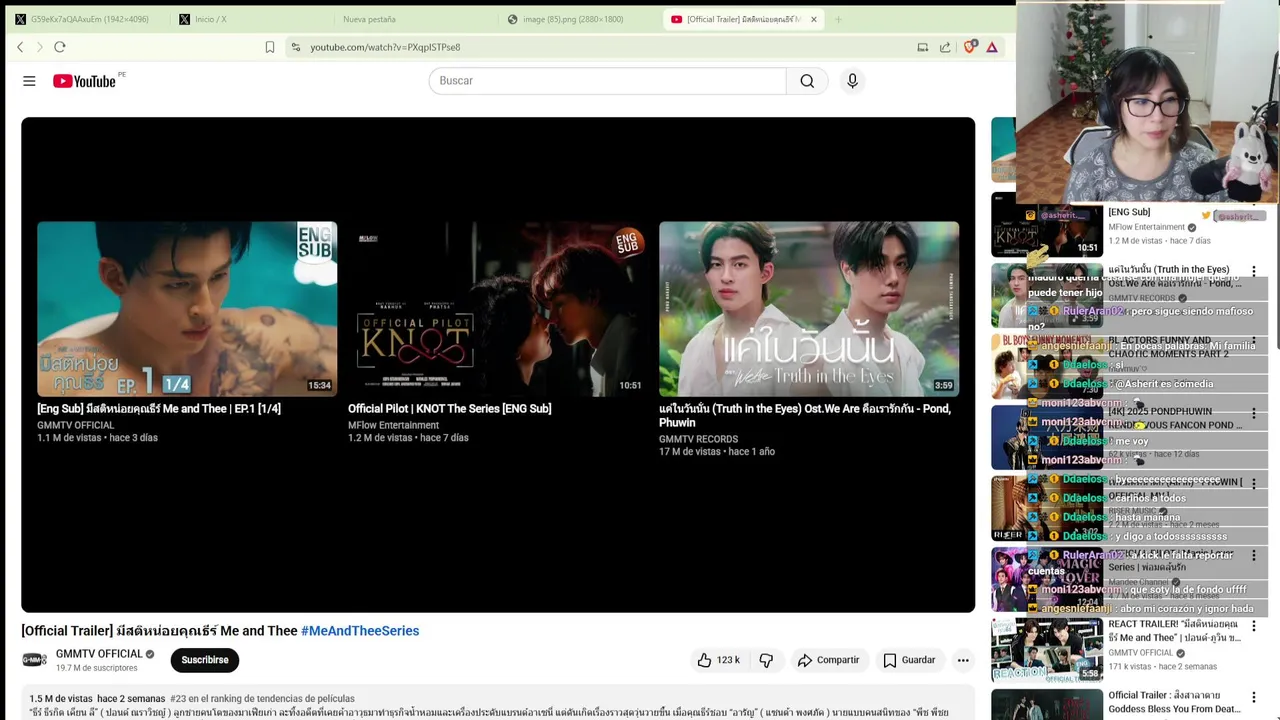Image resolution: width=1280 pixels, height=720 pixels.
Task: Open options for REACT TRAILER sidebar video
Action: pos(1254,626)
